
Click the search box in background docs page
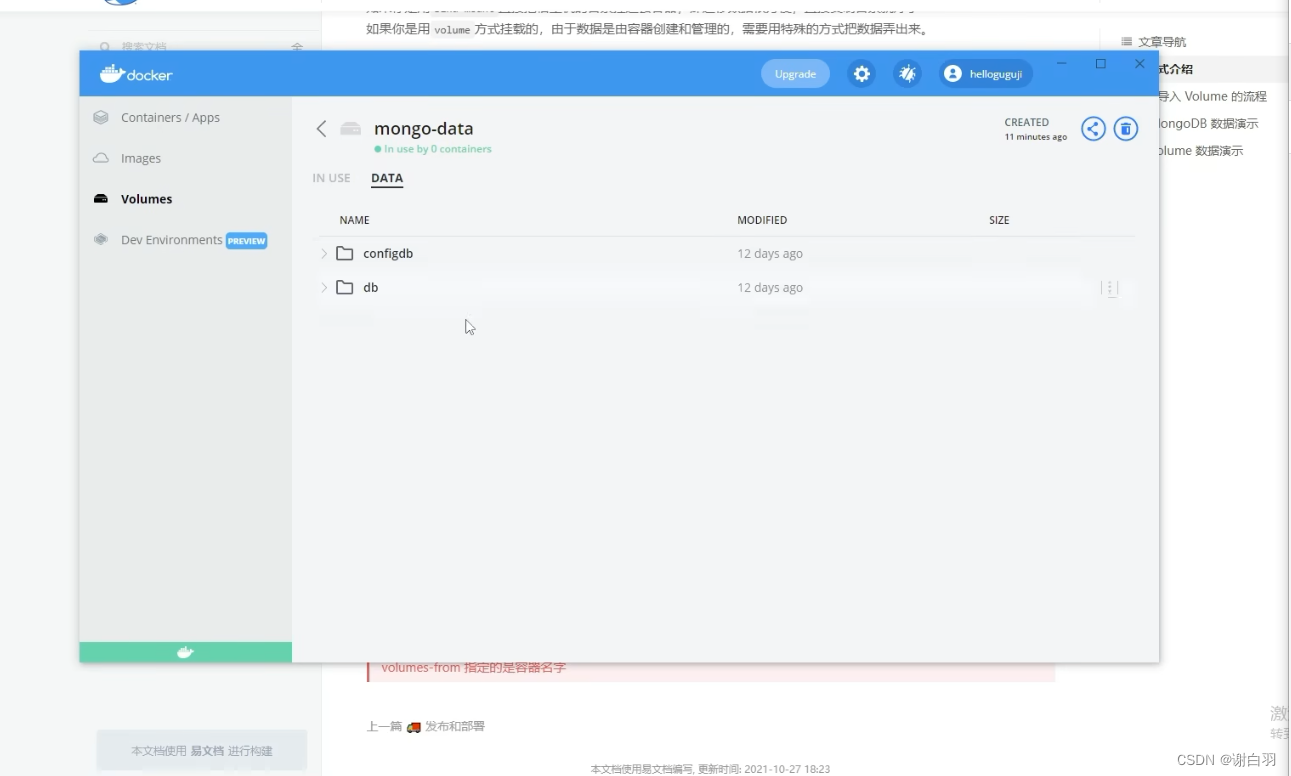coord(201,46)
